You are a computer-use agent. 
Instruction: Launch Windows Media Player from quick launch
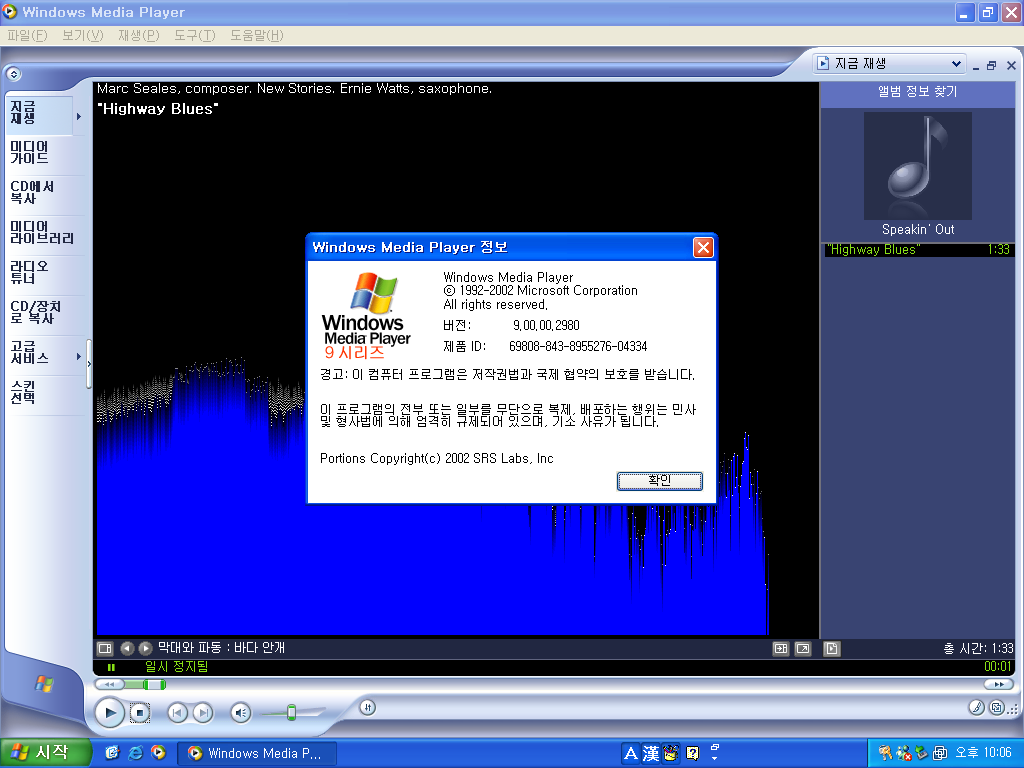pos(158,753)
